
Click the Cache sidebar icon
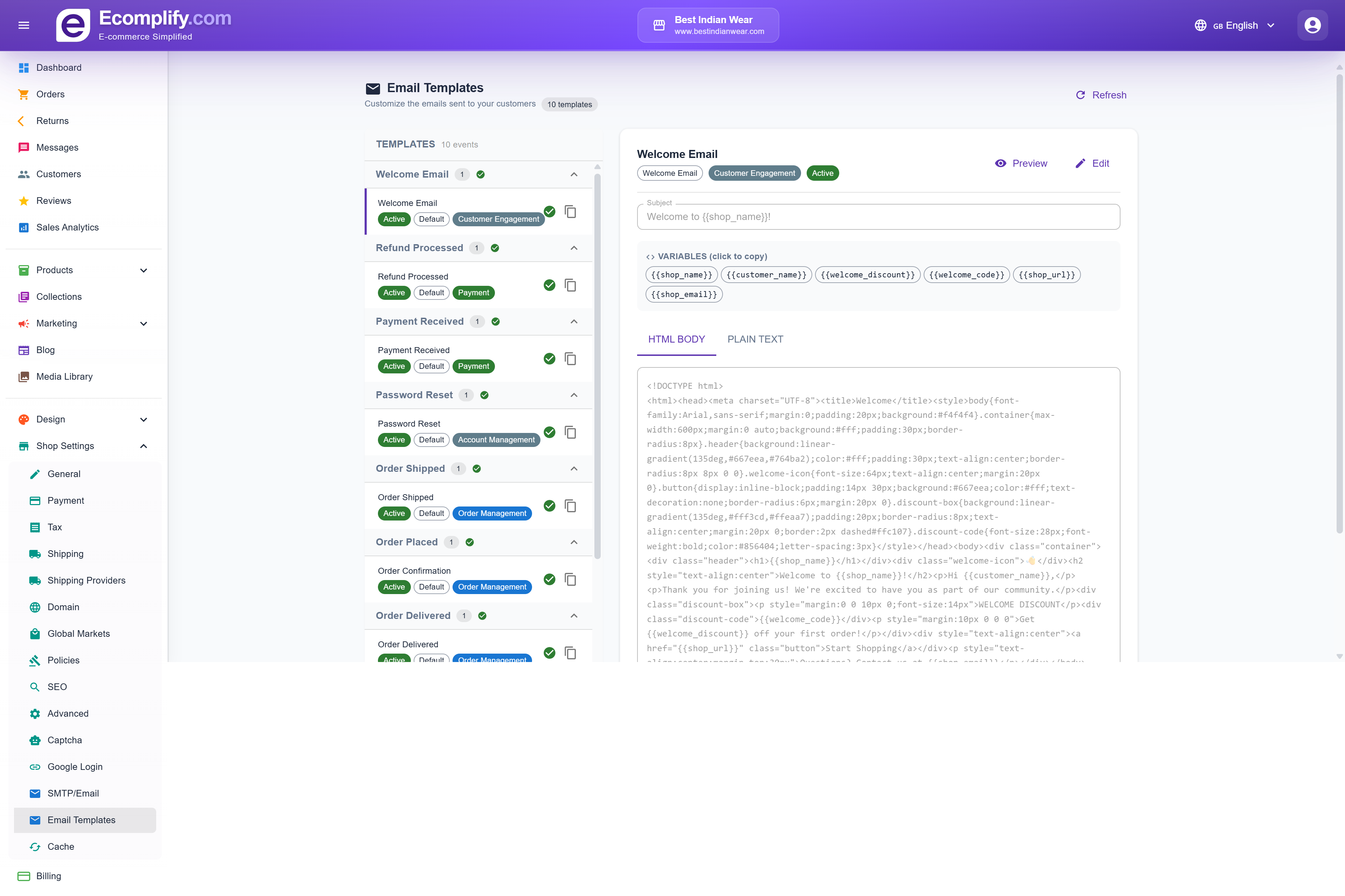pyautogui.click(x=35, y=846)
